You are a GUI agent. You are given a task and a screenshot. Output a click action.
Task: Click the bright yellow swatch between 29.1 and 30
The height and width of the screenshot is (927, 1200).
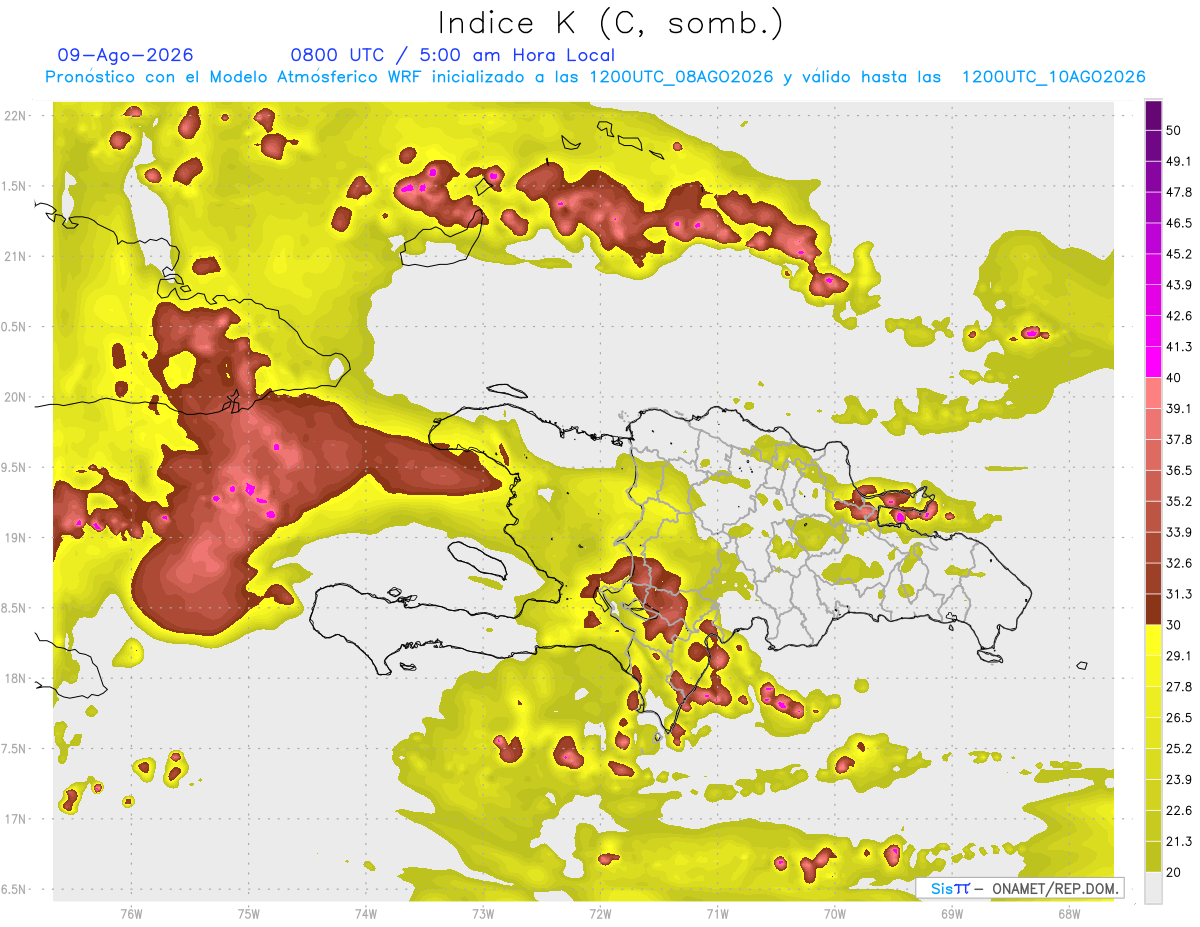tap(1153, 640)
